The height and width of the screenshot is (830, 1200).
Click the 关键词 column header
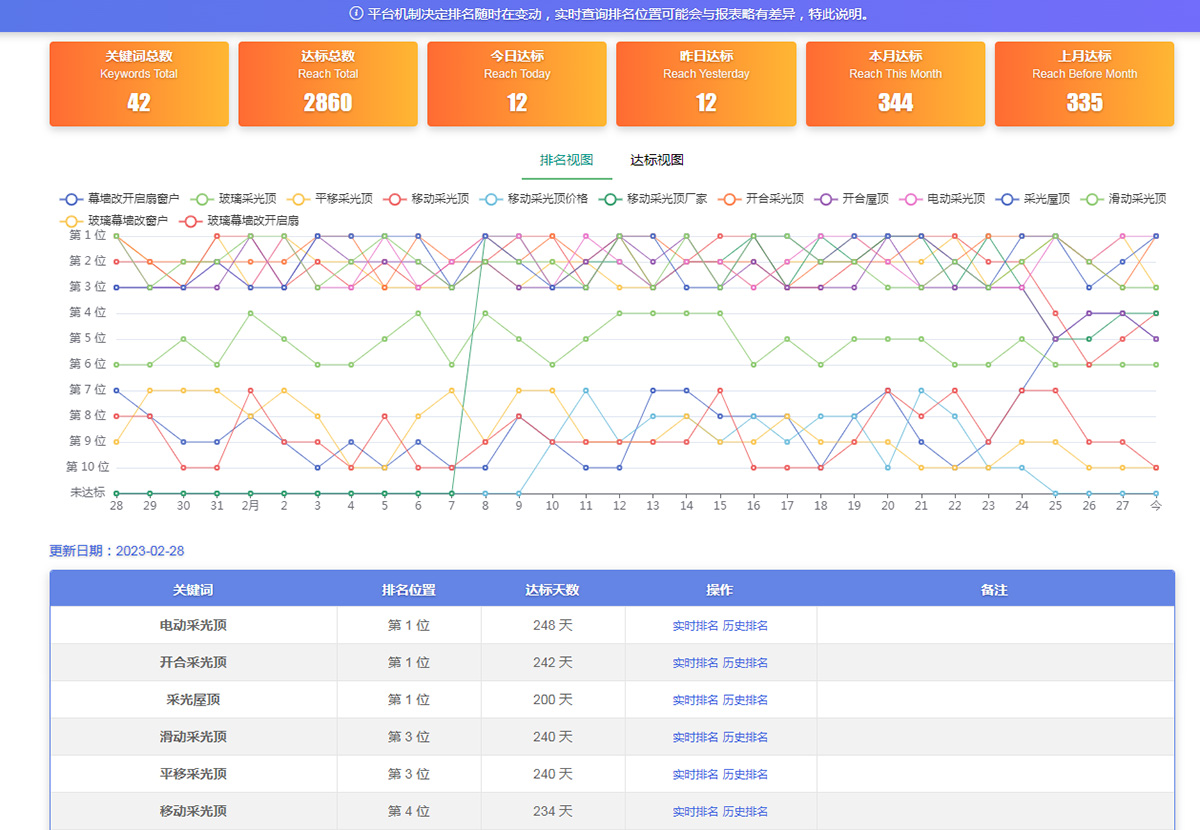(x=193, y=590)
